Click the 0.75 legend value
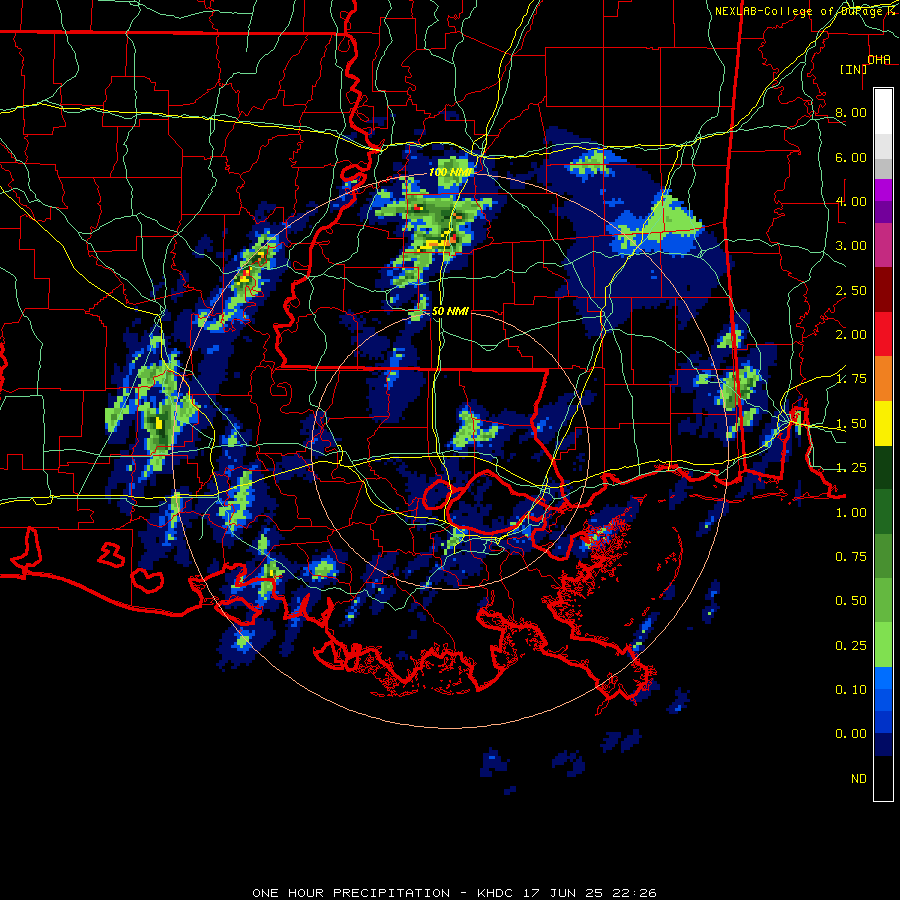The image size is (900, 900). pos(851,557)
